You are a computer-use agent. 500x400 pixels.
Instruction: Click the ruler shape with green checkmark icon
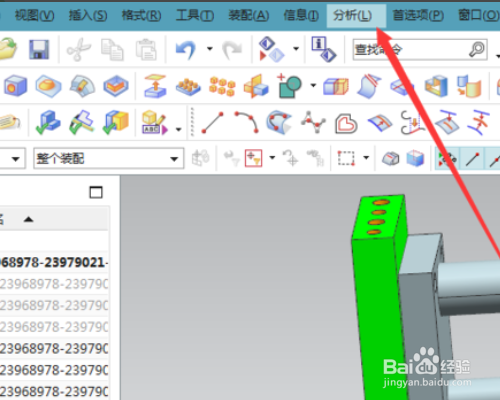click(x=82, y=122)
